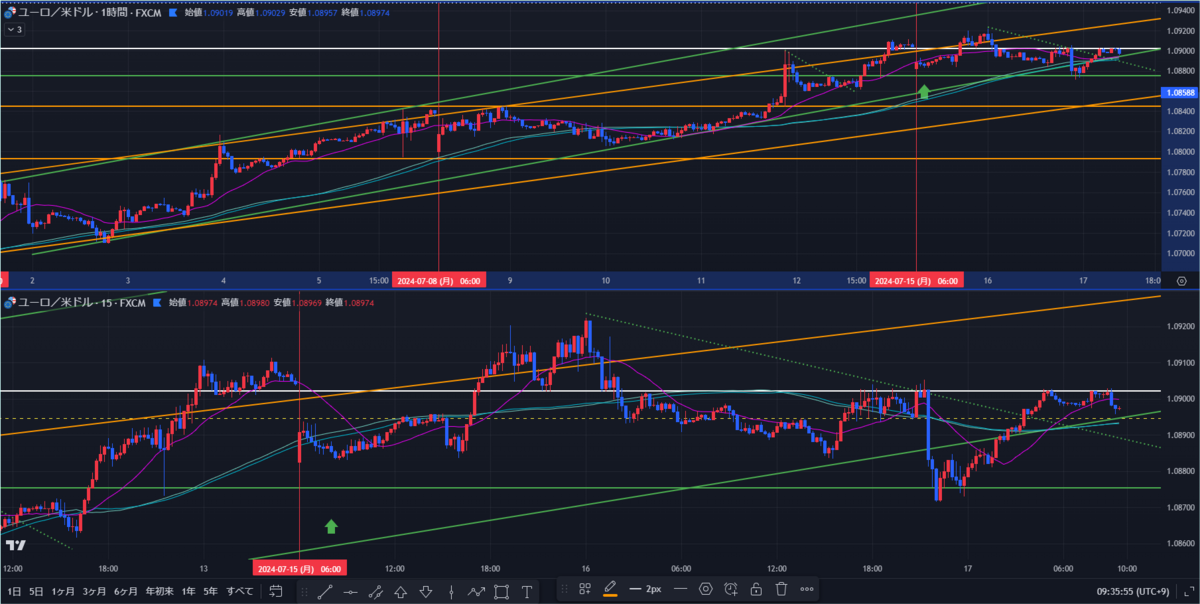The image size is (1200, 604).
Task: Open line color pencil tool
Action: click(610, 589)
